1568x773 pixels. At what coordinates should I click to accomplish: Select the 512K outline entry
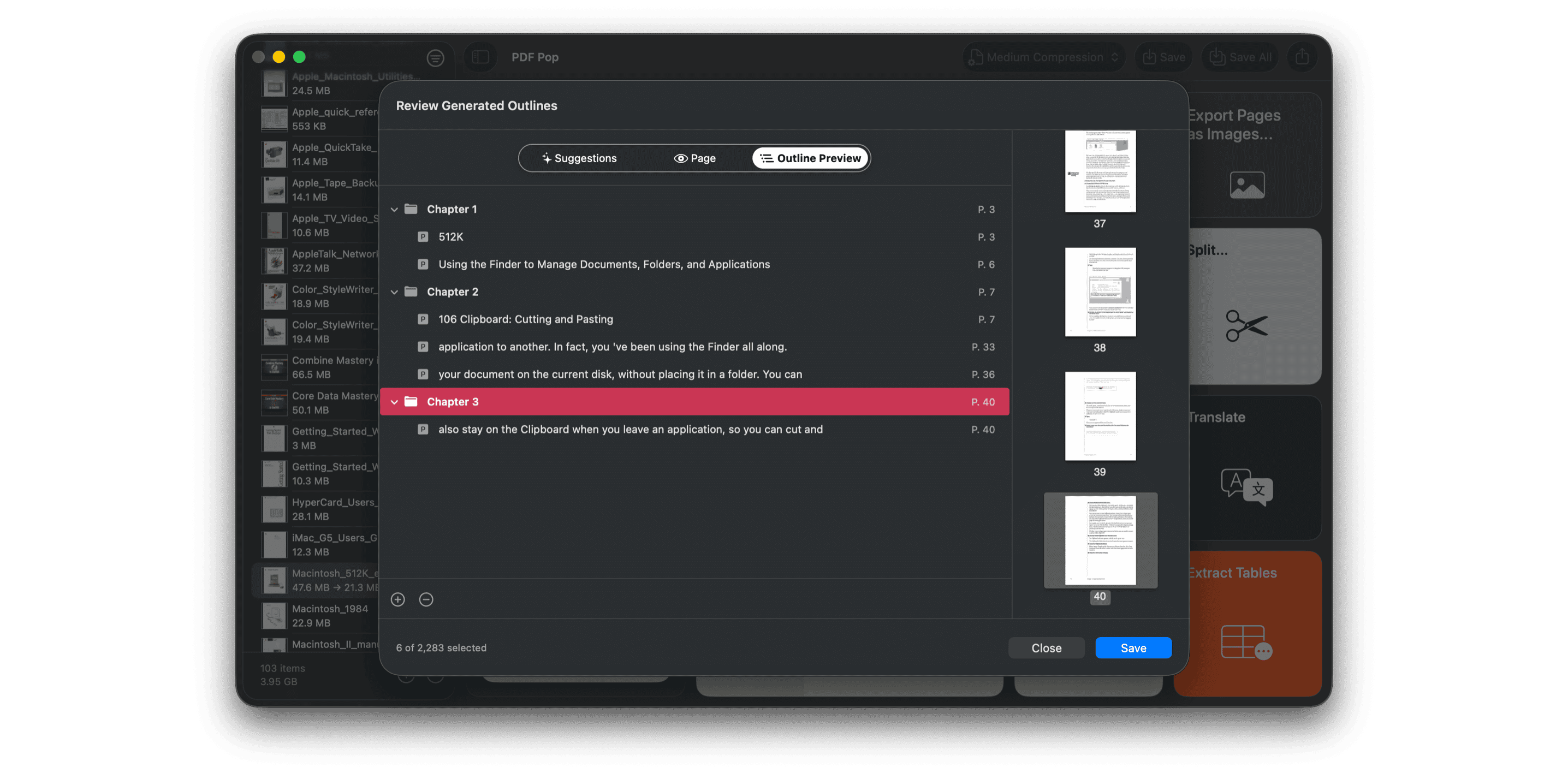(450, 237)
